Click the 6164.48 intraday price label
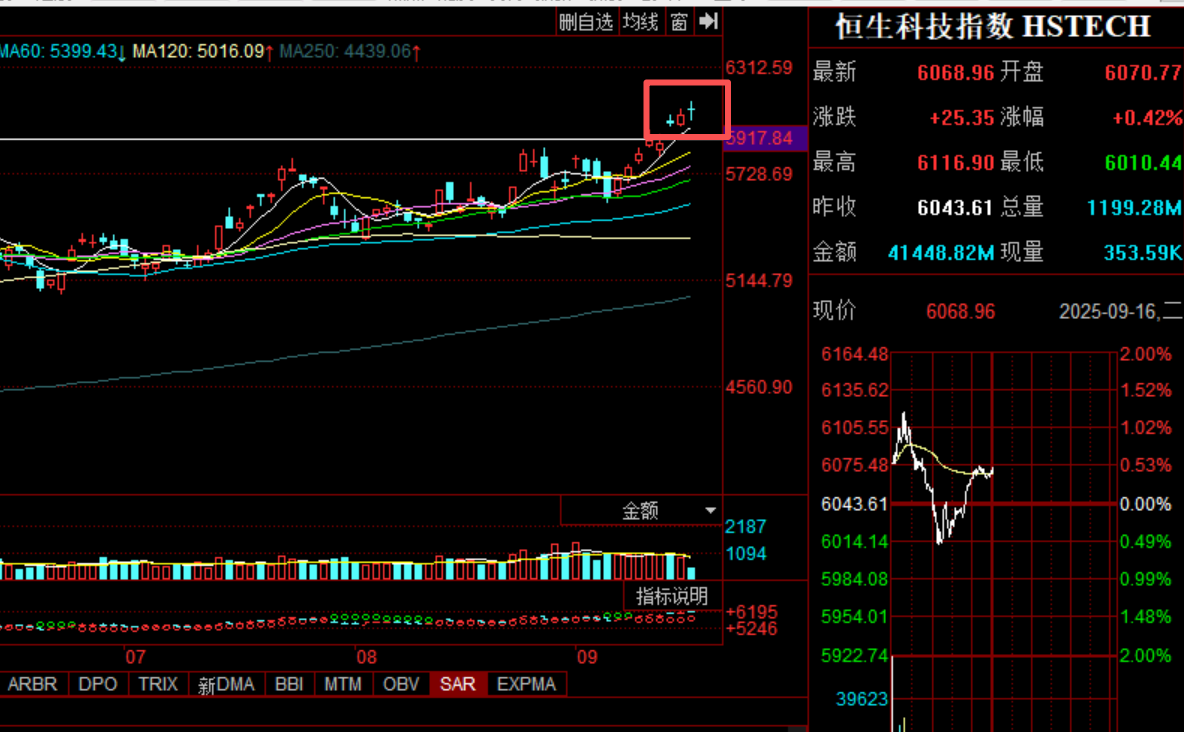The width and height of the screenshot is (1184, 732). 855,354
